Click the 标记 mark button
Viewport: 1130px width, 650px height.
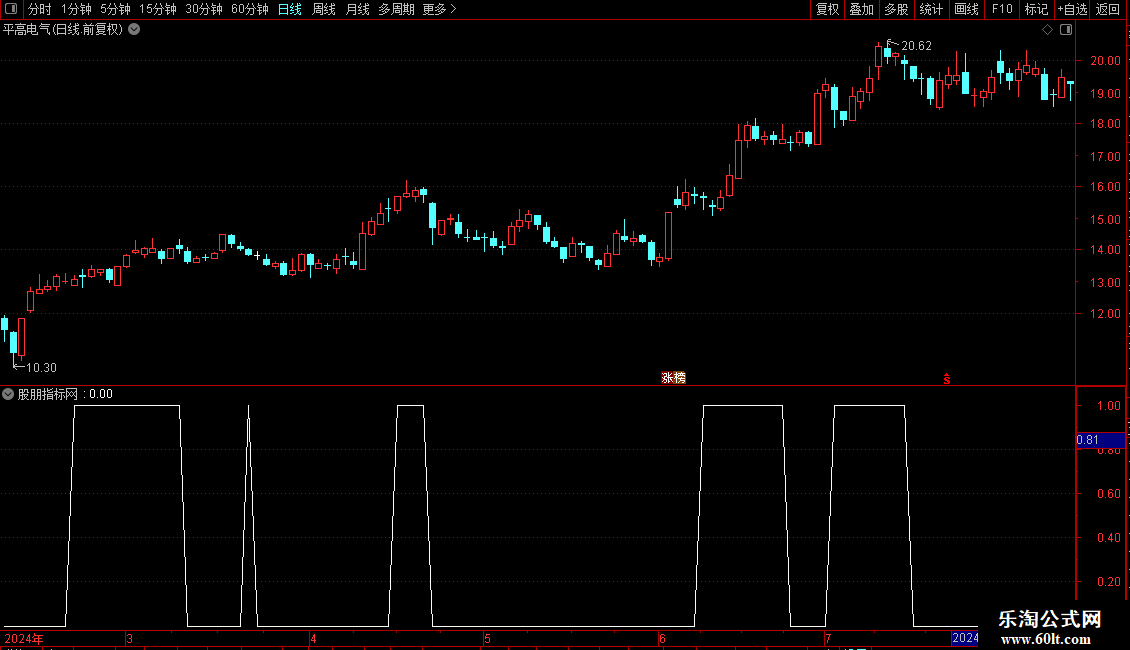(1036, 9)
